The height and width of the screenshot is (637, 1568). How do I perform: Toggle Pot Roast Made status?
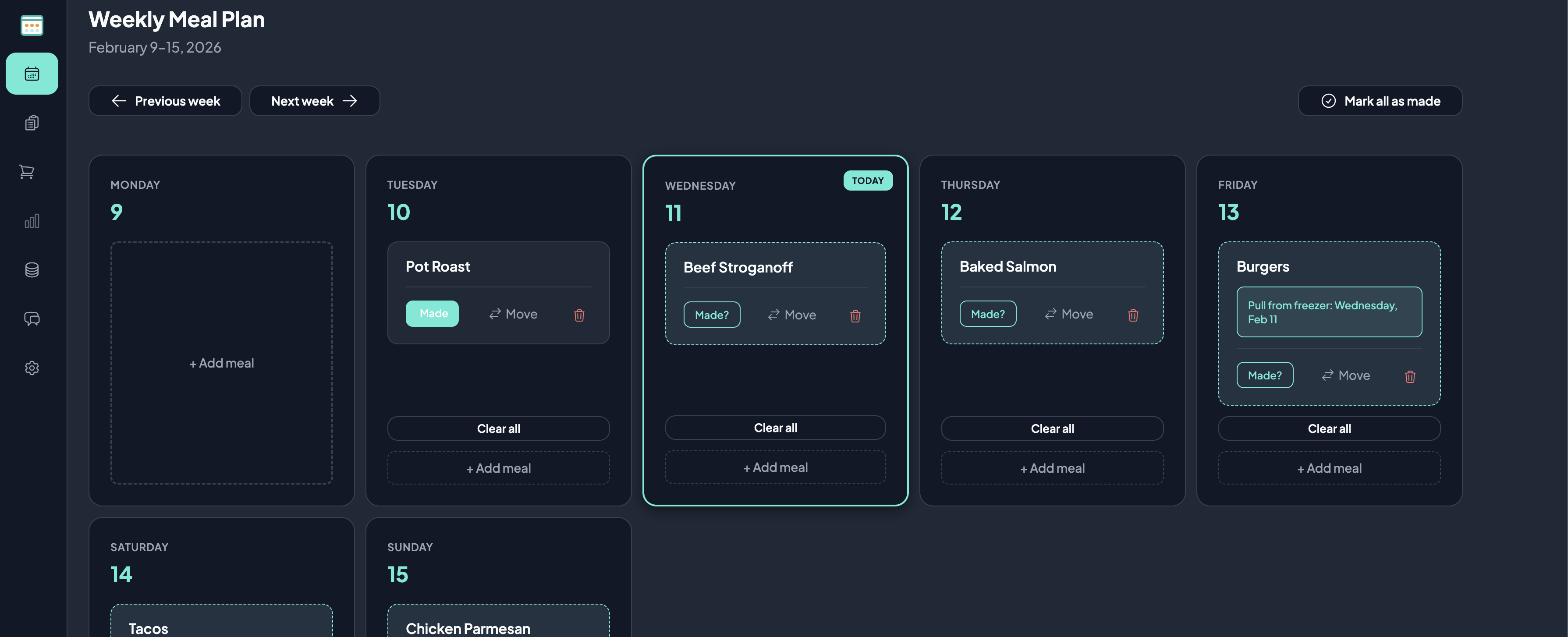pos(432,314)
